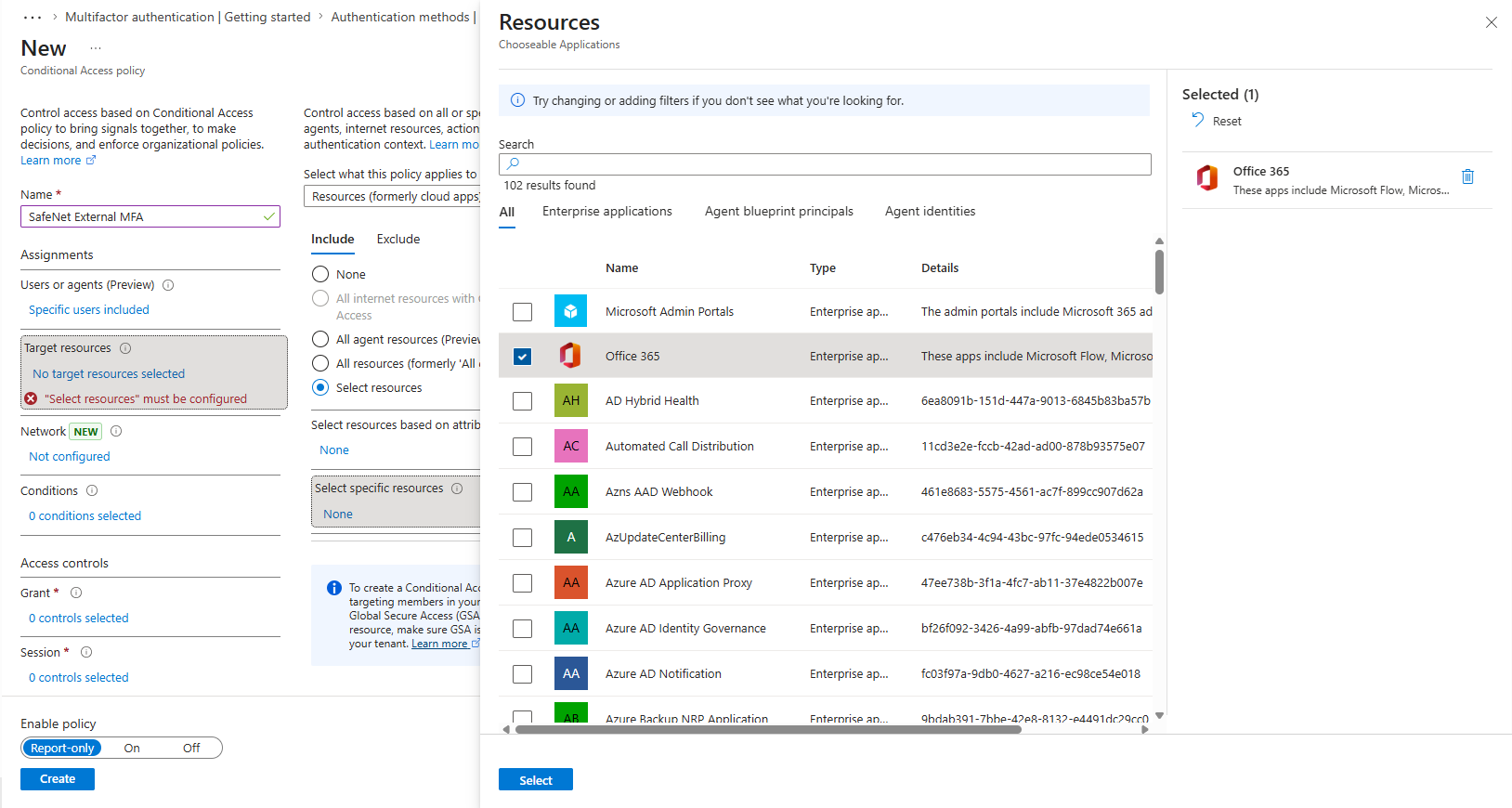Screen dimensions: 1512x808
Task: Check the Microsoft Admin Portals checkbox
Action: coord(523,312)
